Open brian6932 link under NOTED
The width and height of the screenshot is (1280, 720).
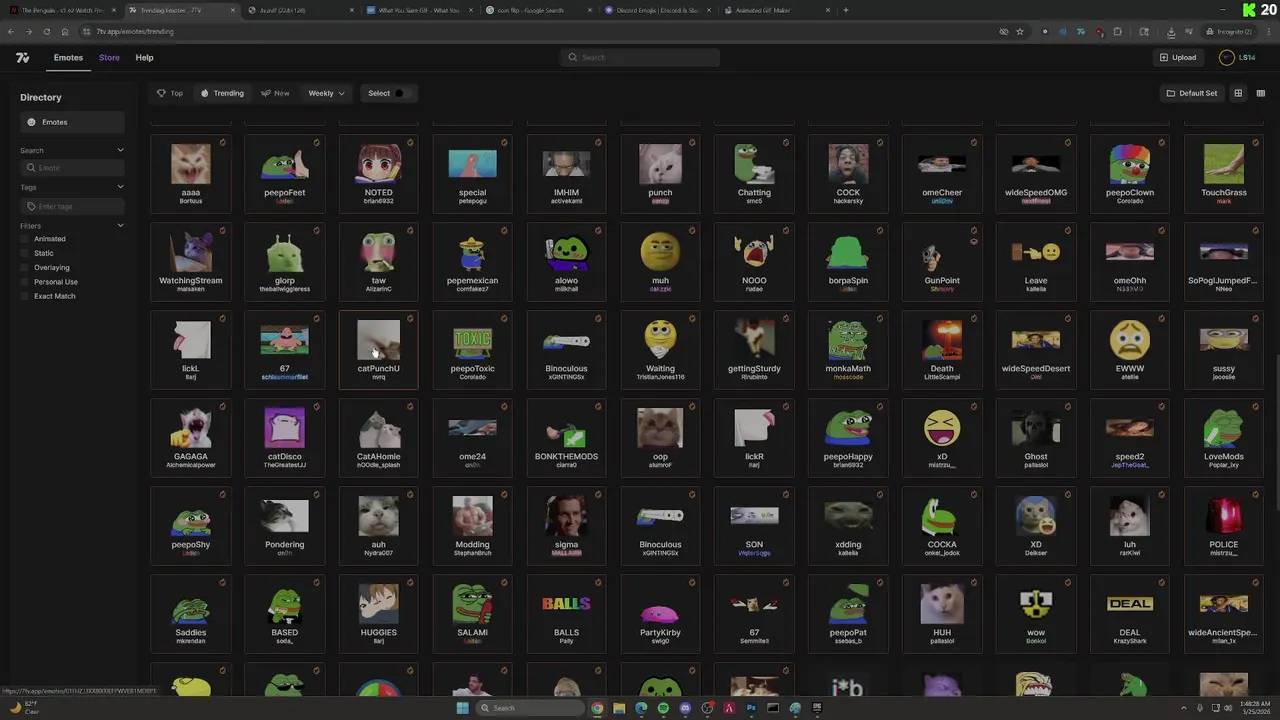(x=378, y=201)
